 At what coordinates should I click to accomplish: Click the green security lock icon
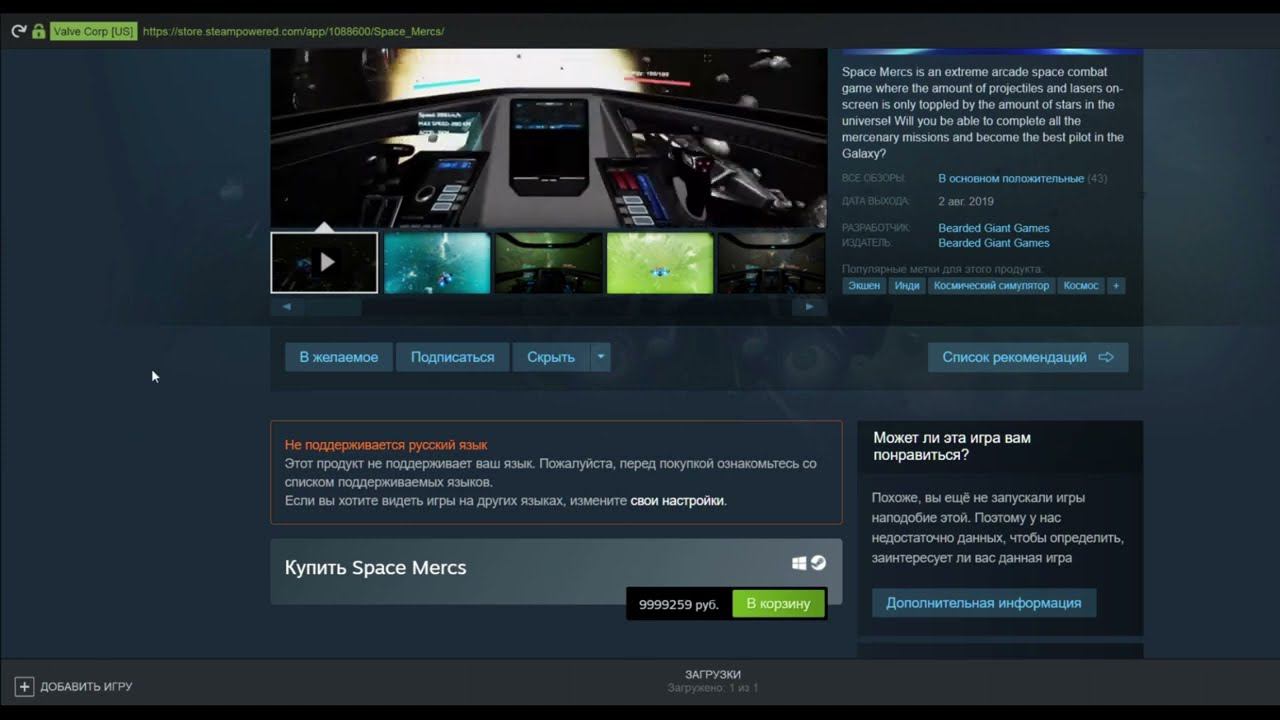pyautogui.click(x=38, y=31)
